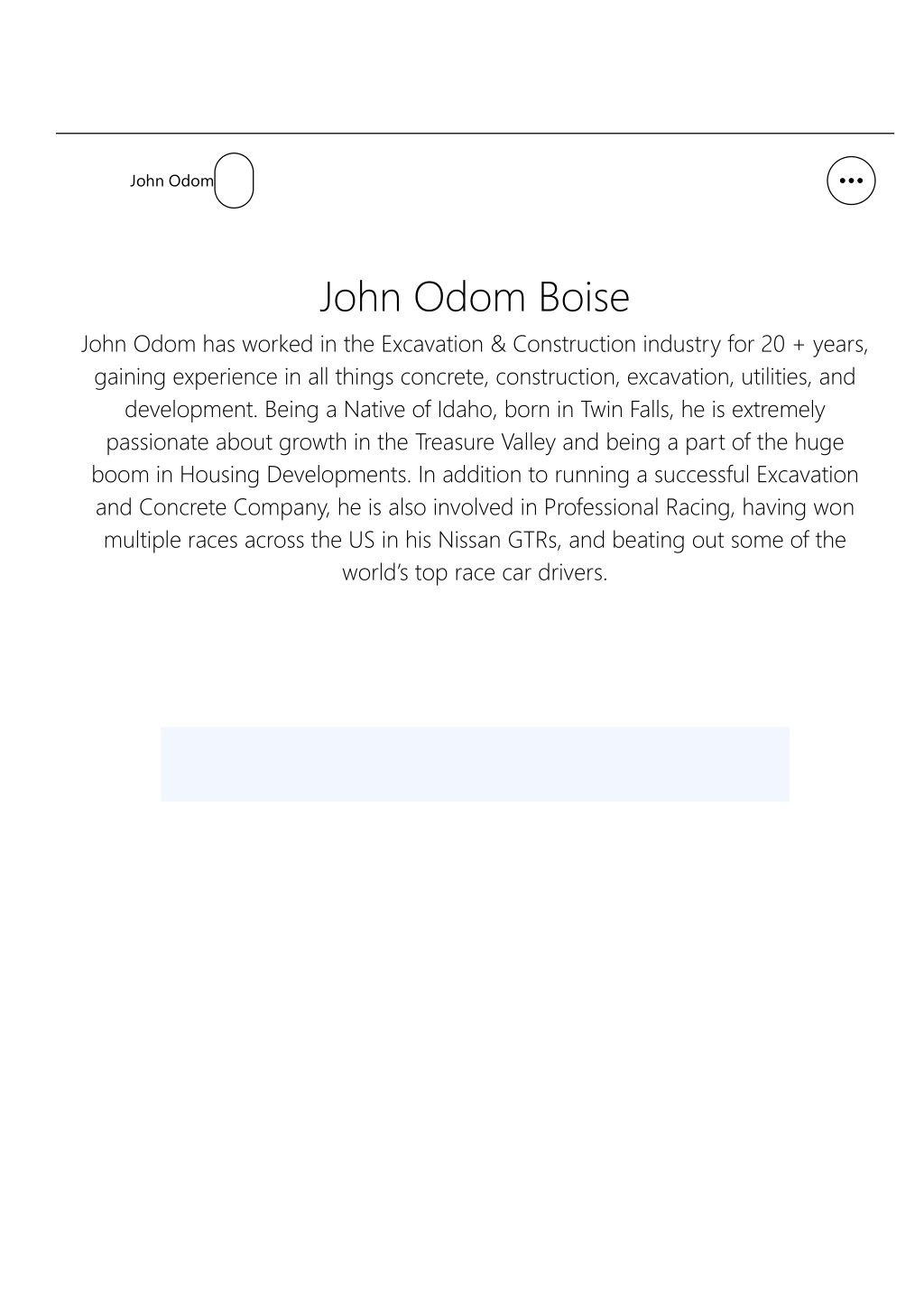Click the bio line starting 'John Odom has worked'

475,344
